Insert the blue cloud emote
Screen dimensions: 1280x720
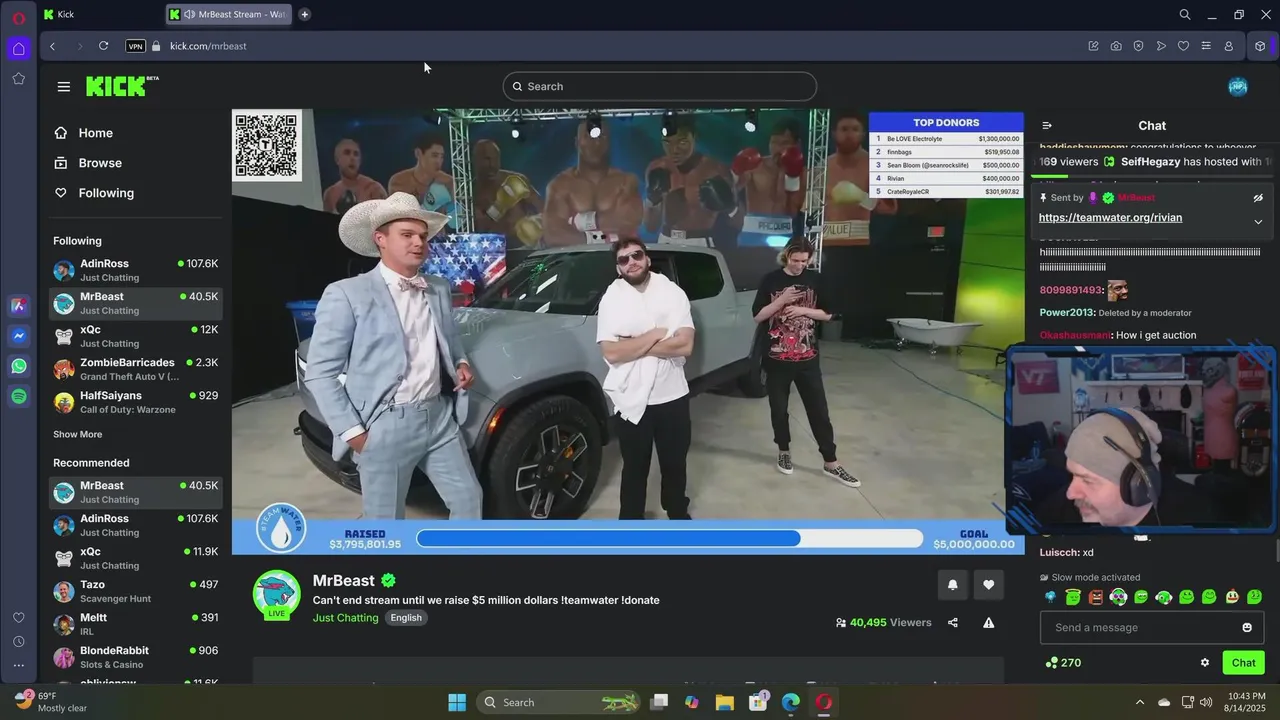tap(1050, 597)
